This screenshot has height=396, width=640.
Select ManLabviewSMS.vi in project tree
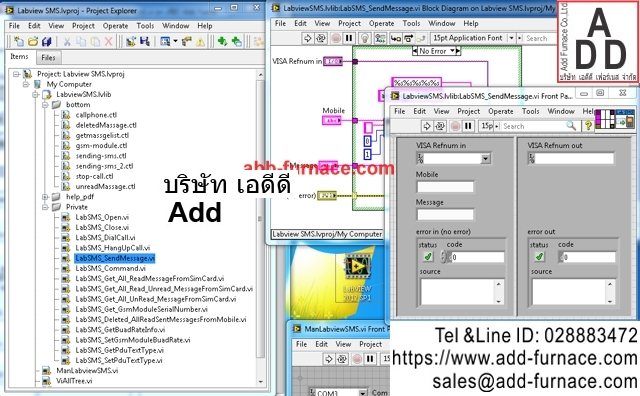[x=87, y=371]
